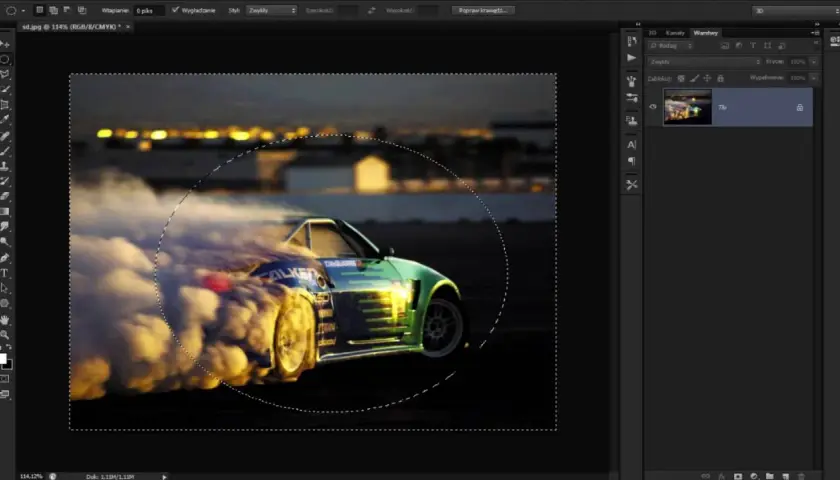Image resolution: width=840 pixels, height=480 pixels.
Task: Select the Hand tool
Action: coord(5,320)
